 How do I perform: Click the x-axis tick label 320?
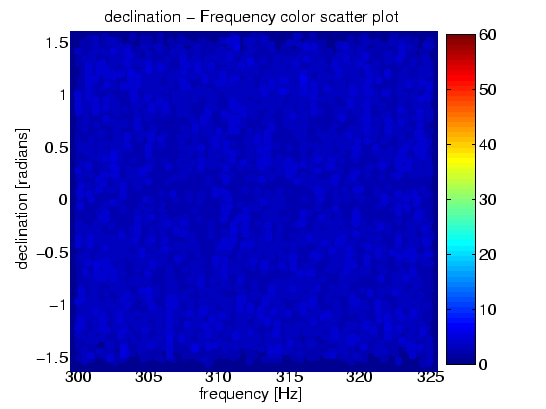pos(359,377)
